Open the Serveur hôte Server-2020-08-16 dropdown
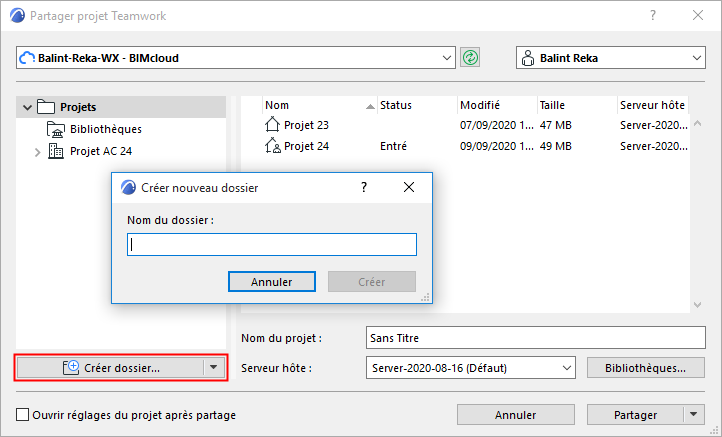Screen dimensions: 722x437 click(566, 368)
